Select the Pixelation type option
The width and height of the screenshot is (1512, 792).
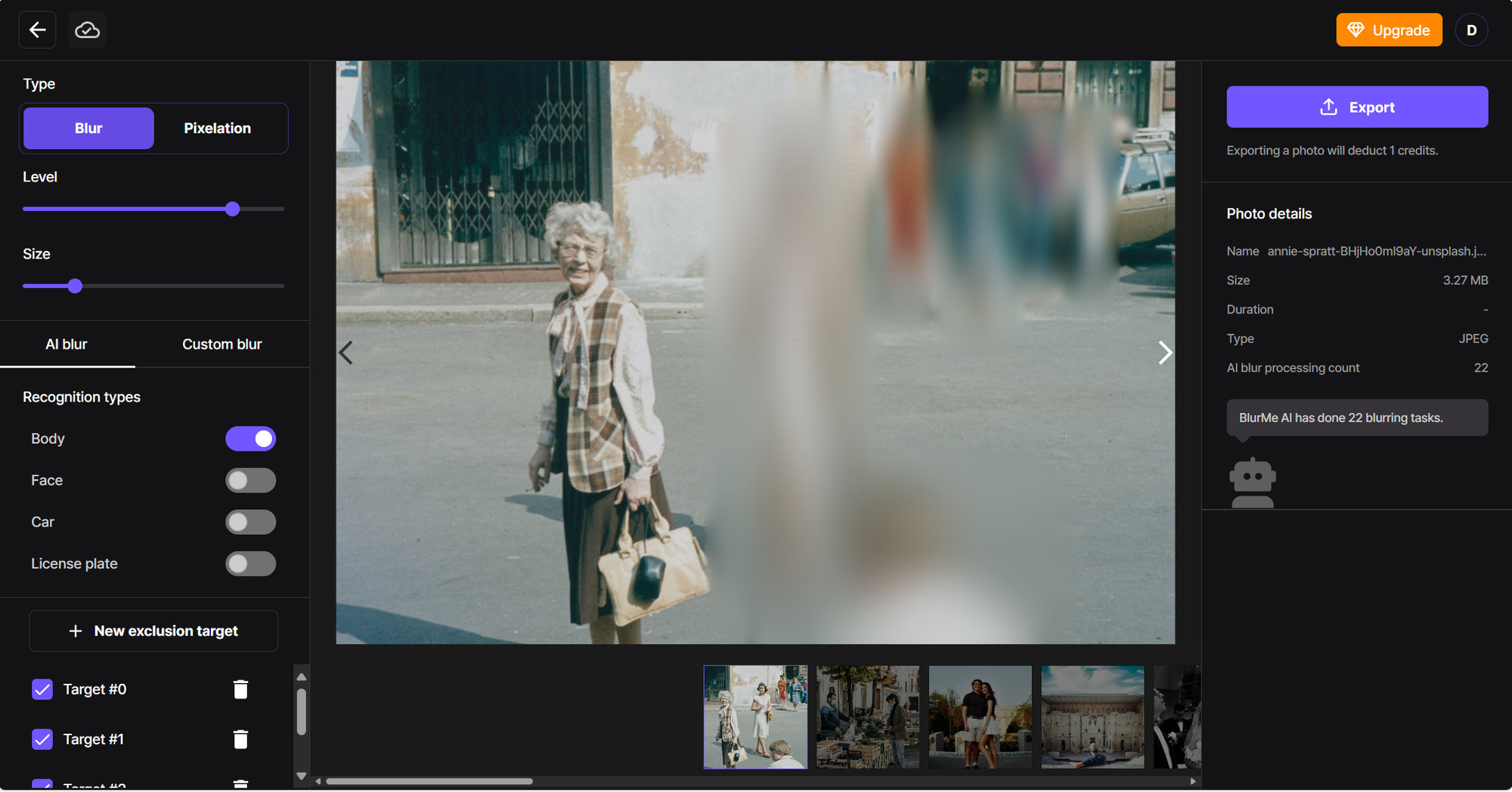click(218, 129)
